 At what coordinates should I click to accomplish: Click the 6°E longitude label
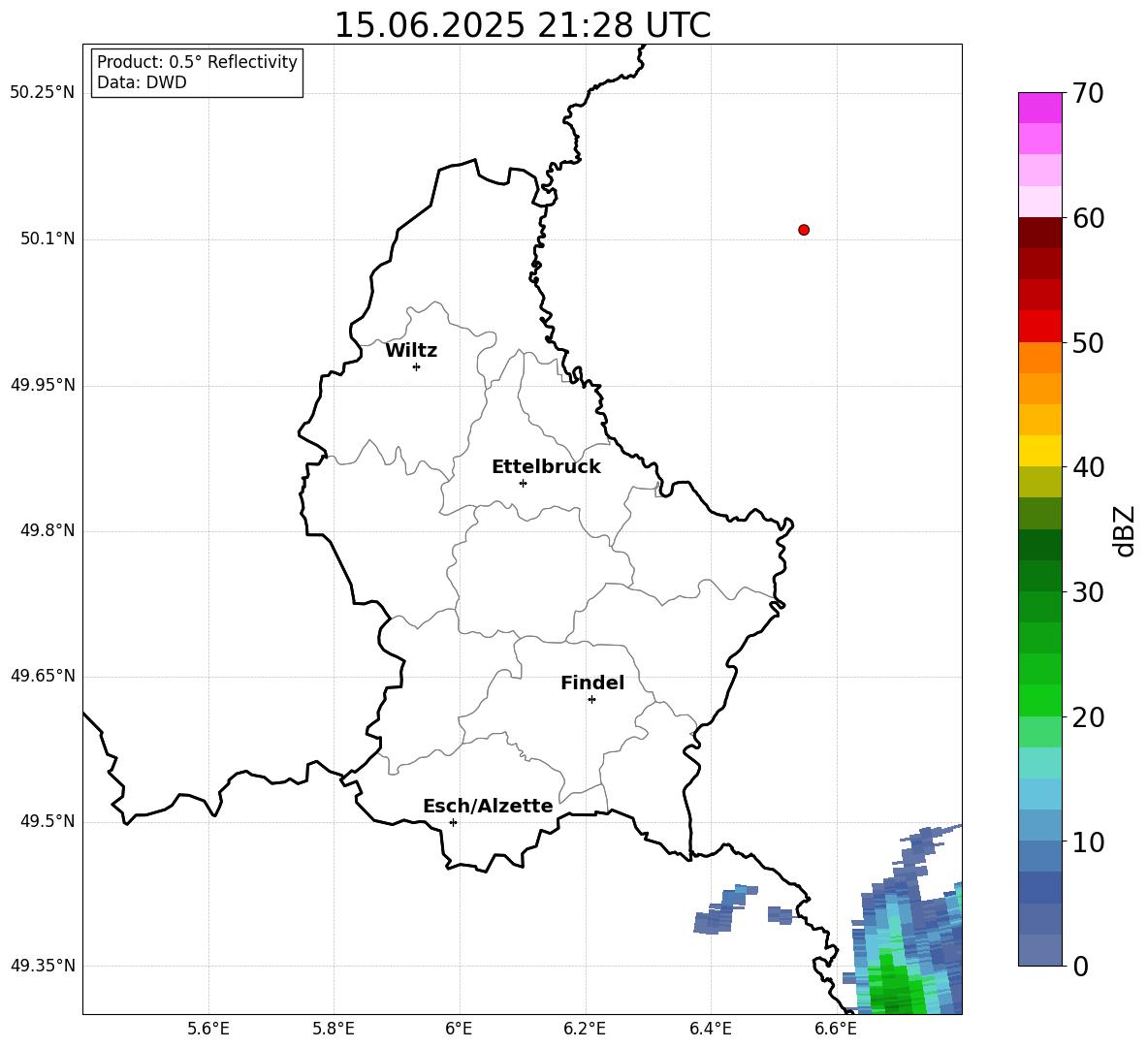click(x=459, y=1029)
